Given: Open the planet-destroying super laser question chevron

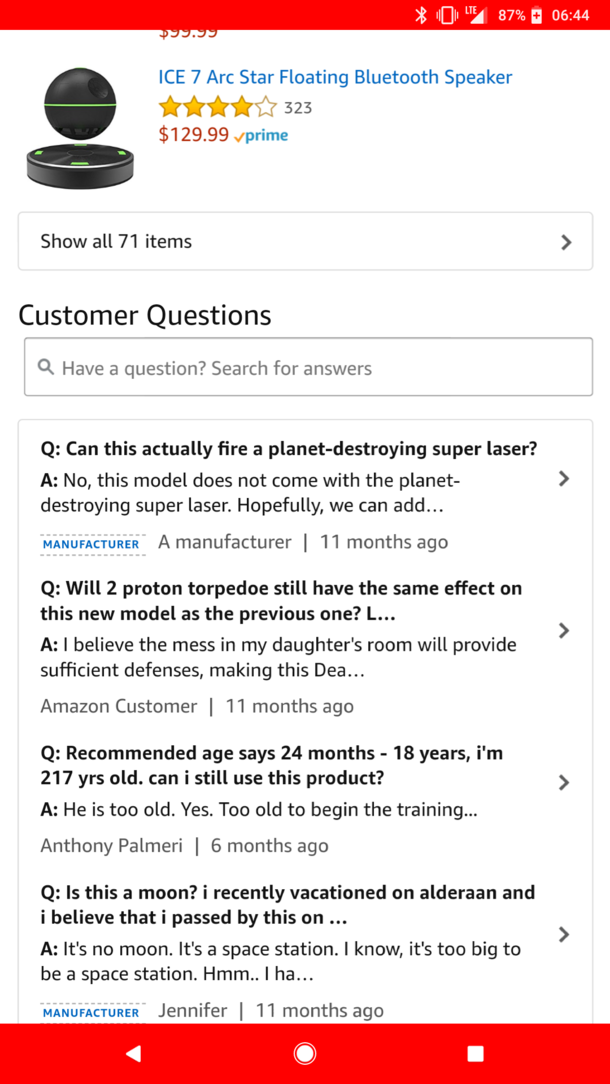Looking at the screenshot, I should [564, 479].
